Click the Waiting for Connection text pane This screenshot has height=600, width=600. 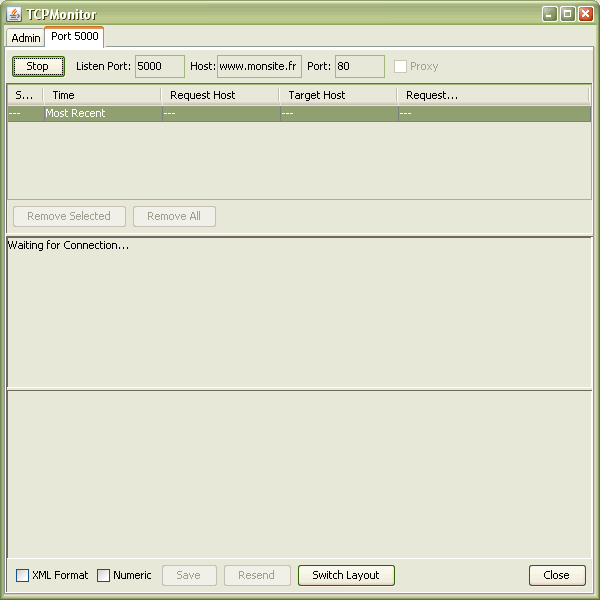(299, 312)
